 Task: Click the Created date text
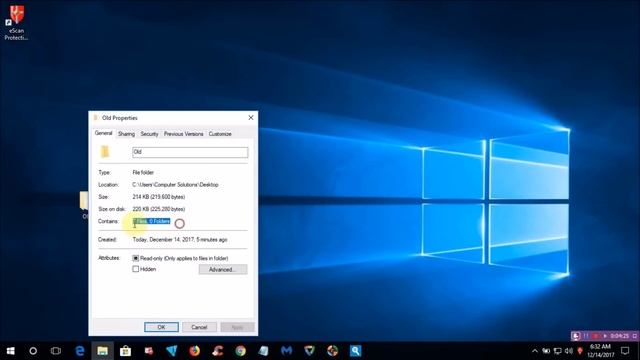click(x=180, y=240)
